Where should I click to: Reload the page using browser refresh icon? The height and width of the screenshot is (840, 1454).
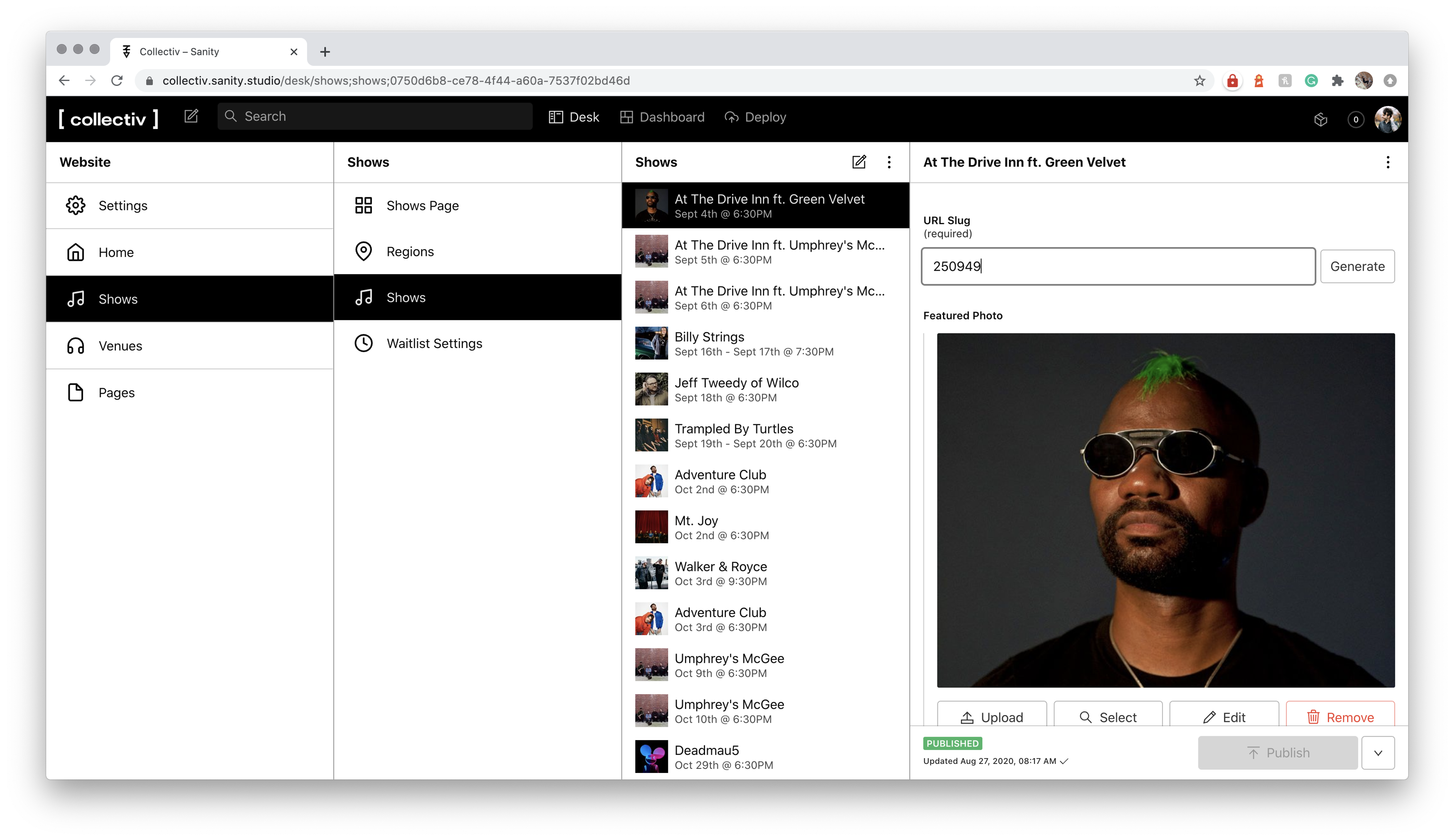117,81
